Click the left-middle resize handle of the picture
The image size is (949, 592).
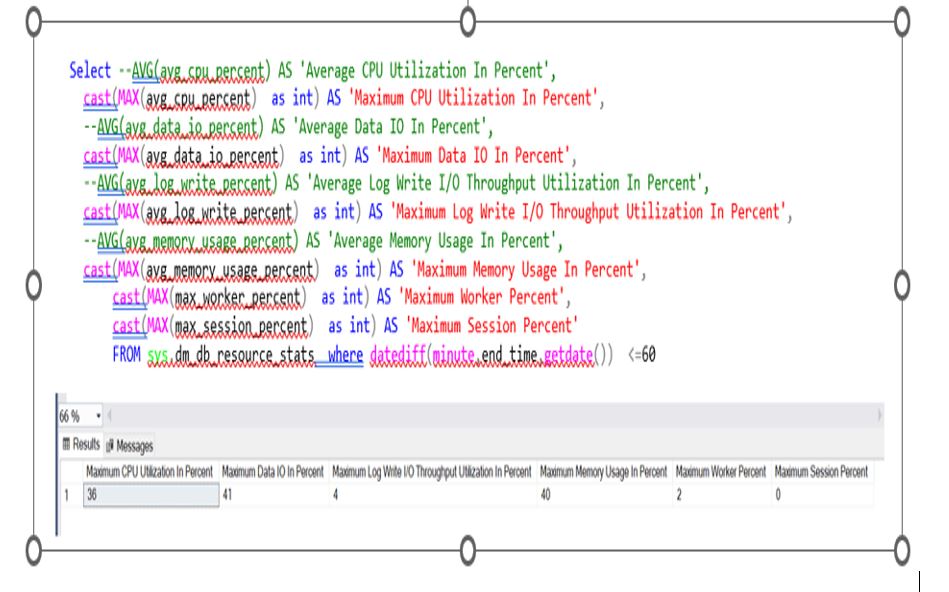click(x=34, y=285)
